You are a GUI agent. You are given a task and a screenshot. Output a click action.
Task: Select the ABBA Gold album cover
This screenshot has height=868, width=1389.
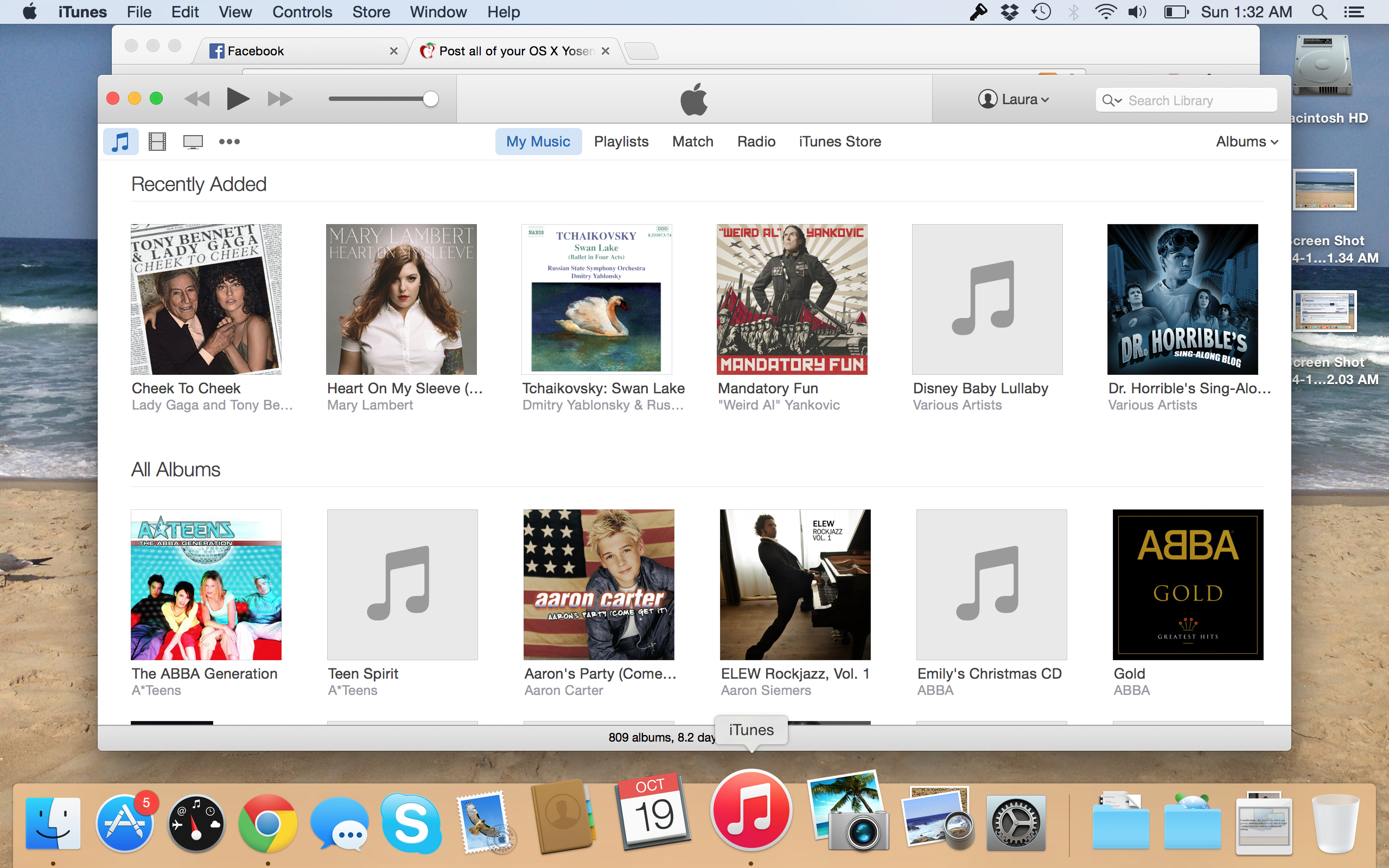tap(1188, 584)
